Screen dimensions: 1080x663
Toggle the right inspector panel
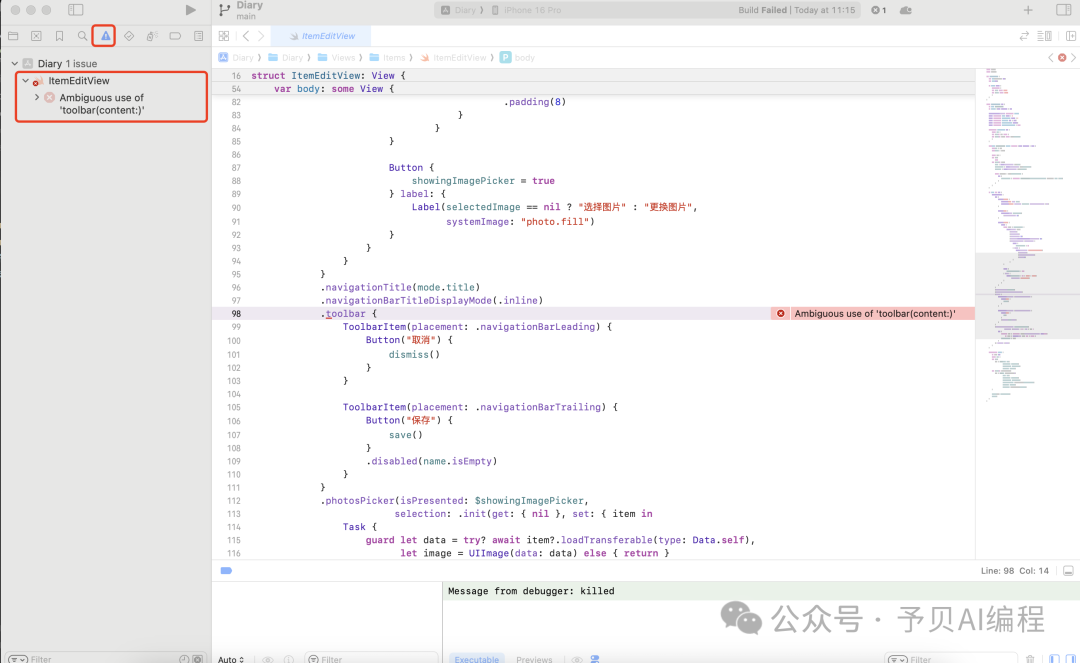click(1063, 10)
